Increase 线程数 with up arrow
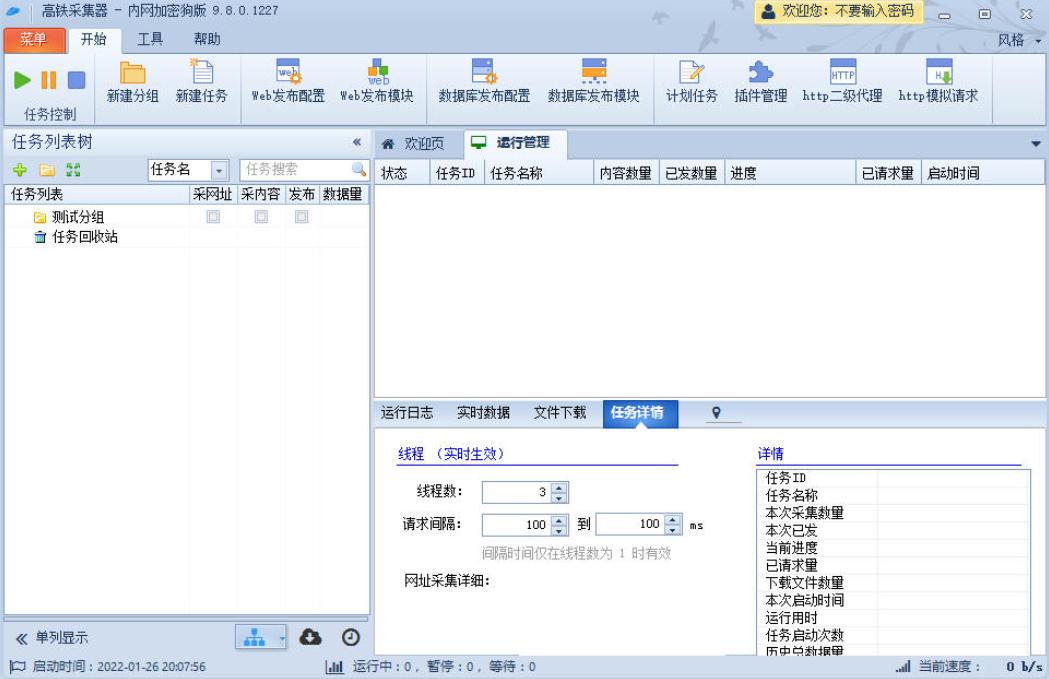This screenshot has width=1049, height=679. [559, 487]
